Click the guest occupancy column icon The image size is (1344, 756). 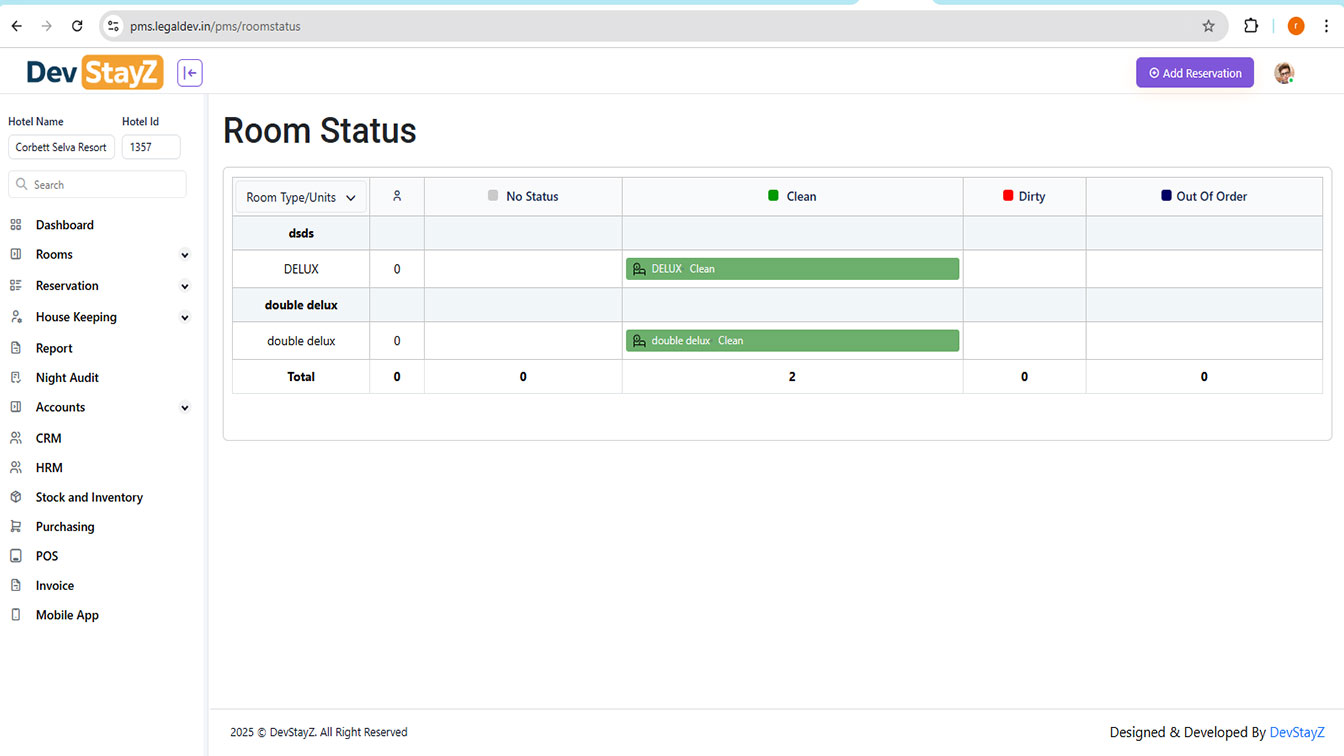tap(397, 196)
